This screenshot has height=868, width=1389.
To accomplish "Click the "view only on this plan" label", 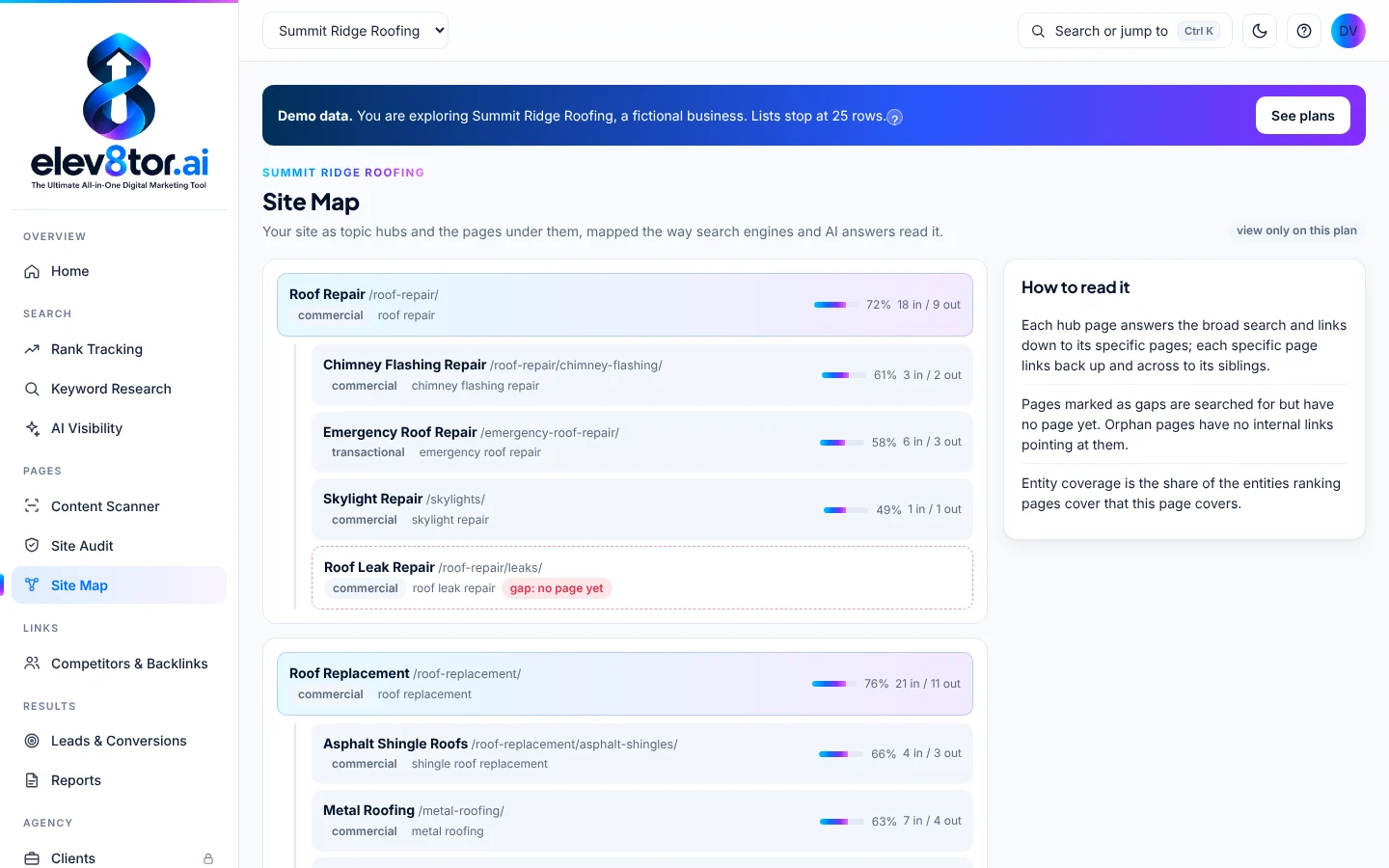I will coord(1296,231).
